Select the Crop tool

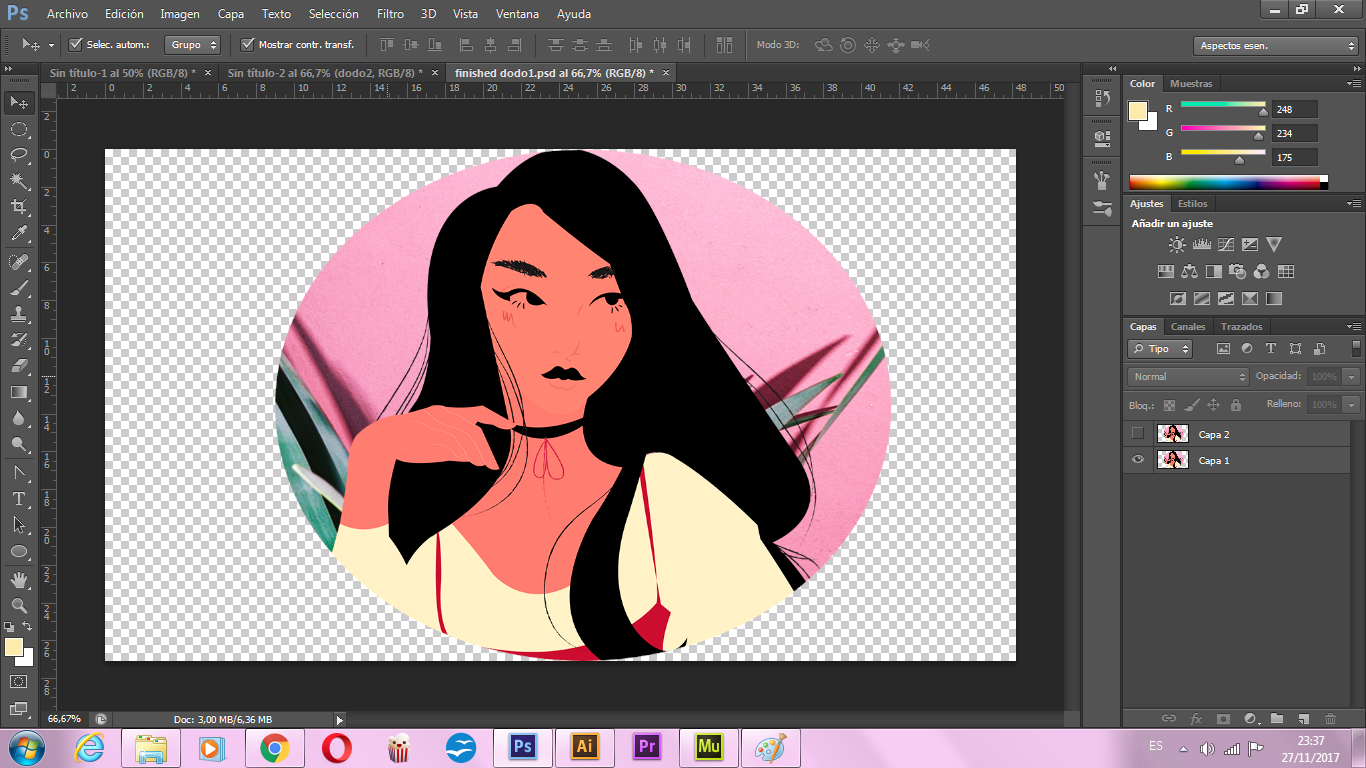coord(19,207)
